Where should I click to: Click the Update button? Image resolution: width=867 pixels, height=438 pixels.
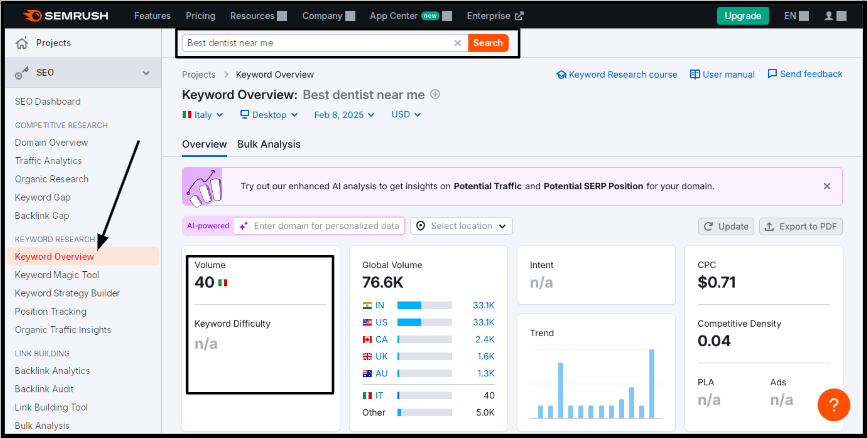(x=726, y=226)
